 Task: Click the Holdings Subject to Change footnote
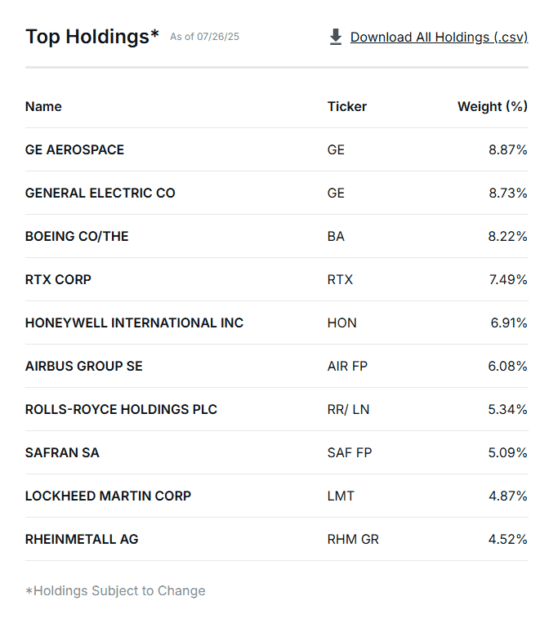coord(115,591)
